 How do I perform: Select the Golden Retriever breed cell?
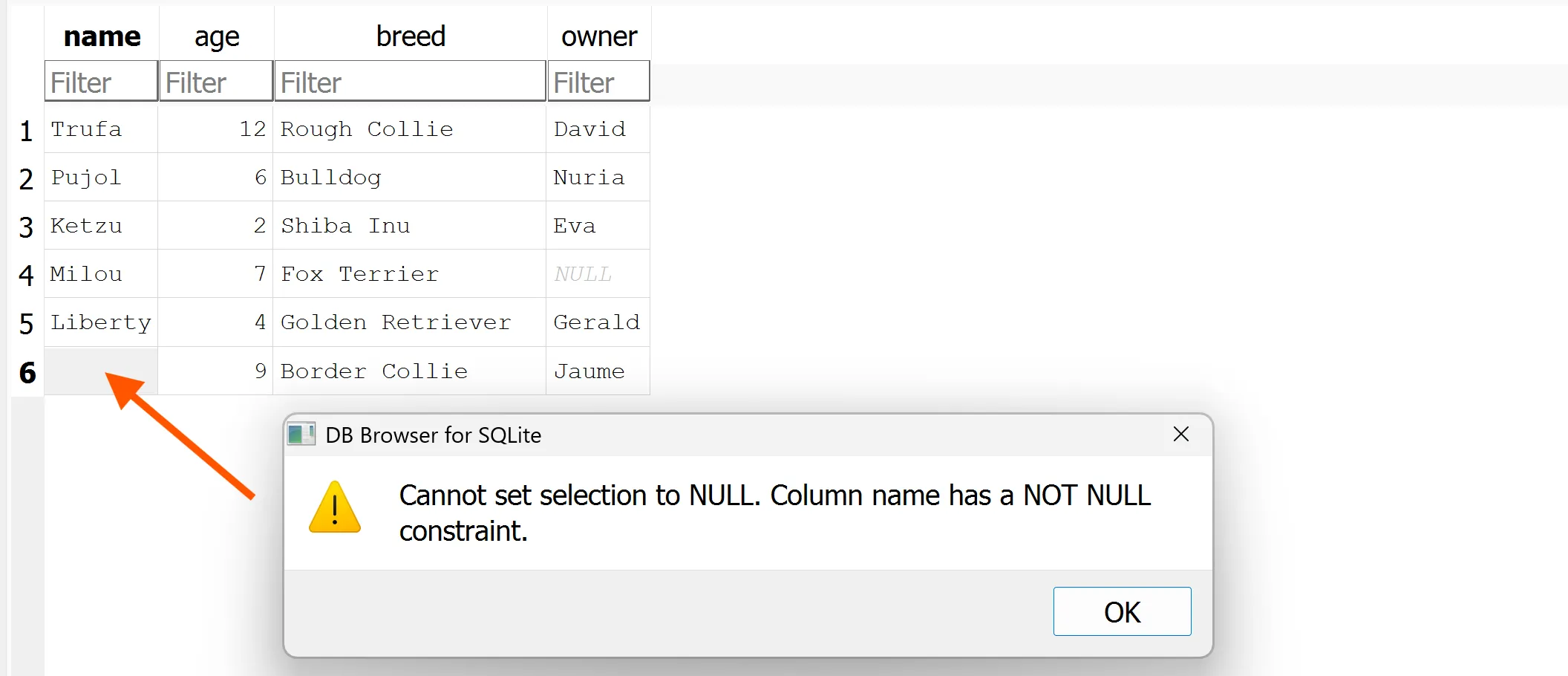(x=409, y=322)
